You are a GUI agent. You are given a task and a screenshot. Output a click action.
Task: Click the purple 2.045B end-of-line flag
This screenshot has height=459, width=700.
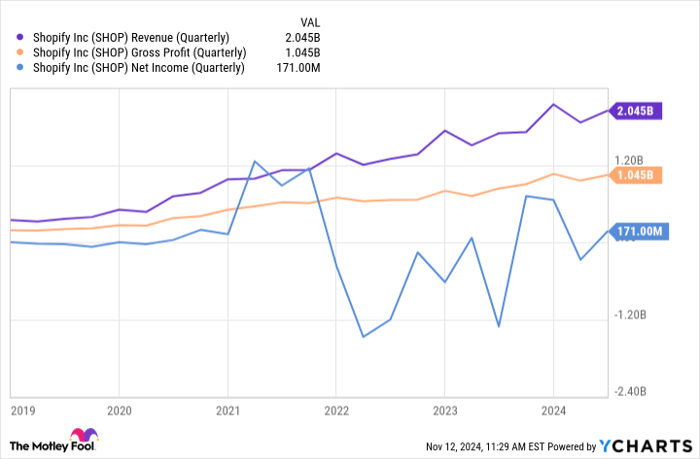(637, 112)
